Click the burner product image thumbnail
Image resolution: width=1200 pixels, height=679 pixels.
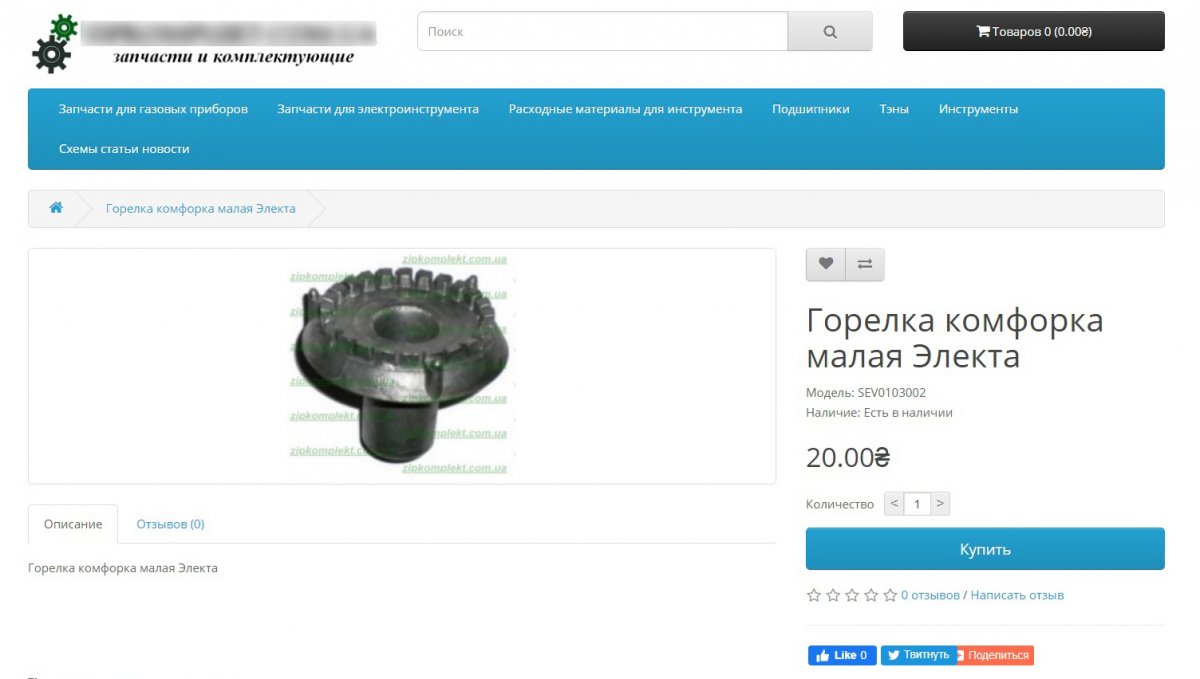point(402,366)
